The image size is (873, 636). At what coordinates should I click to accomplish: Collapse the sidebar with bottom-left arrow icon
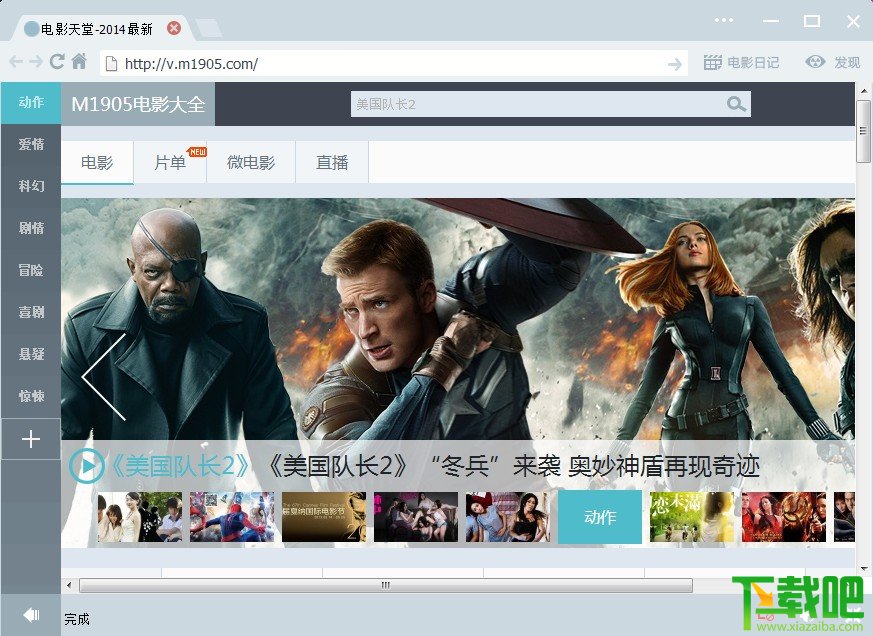[31, 615]
